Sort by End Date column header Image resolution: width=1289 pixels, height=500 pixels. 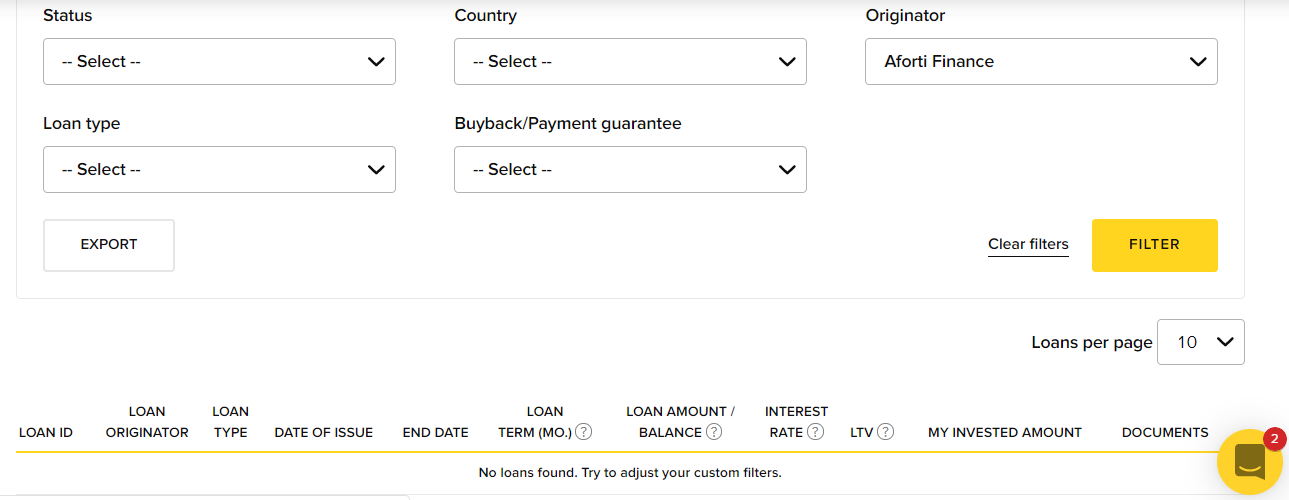point(435,433)
